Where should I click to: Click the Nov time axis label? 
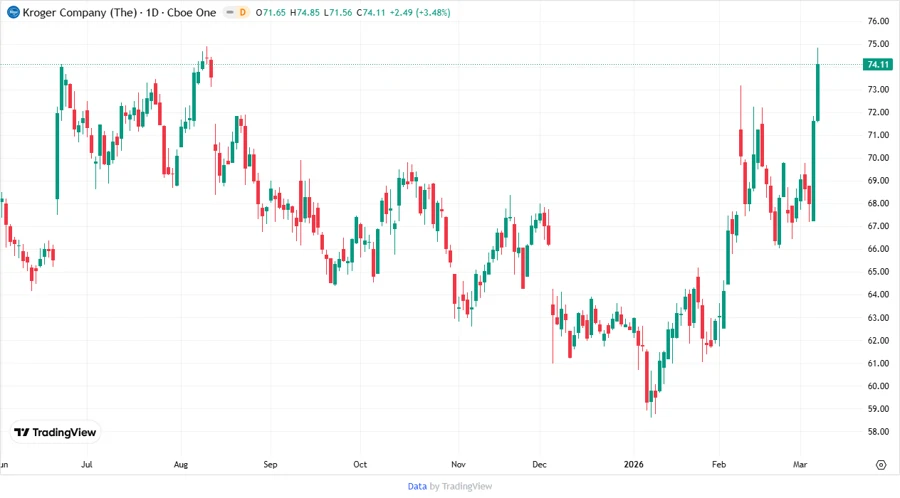[x=458, y=465]
